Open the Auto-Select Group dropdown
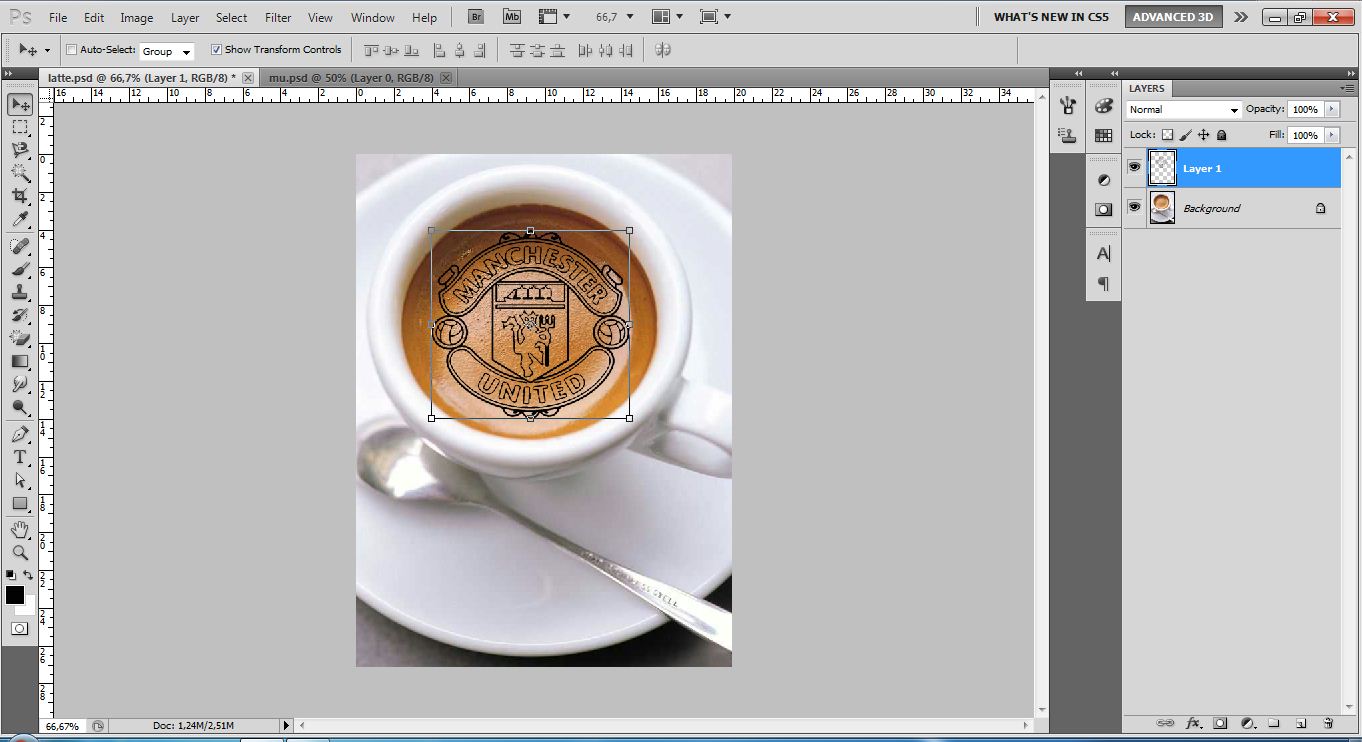Image resolution: width=1362 pixels, height=742 pixels. [166, 51]
